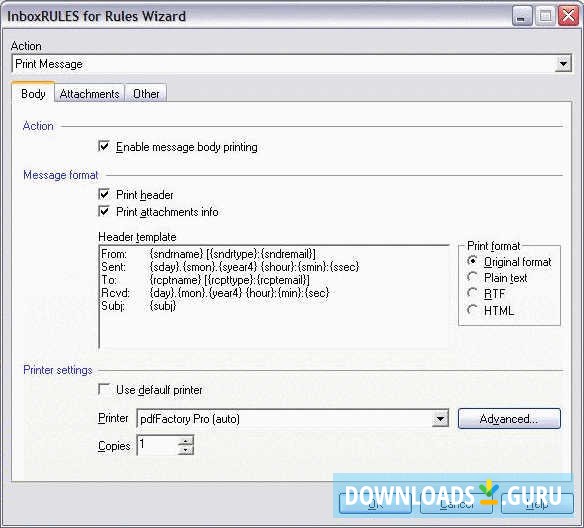Viewport: 584px width, 528px height.
Task: Close the InboxRULES window
Action: pos(568,16)
